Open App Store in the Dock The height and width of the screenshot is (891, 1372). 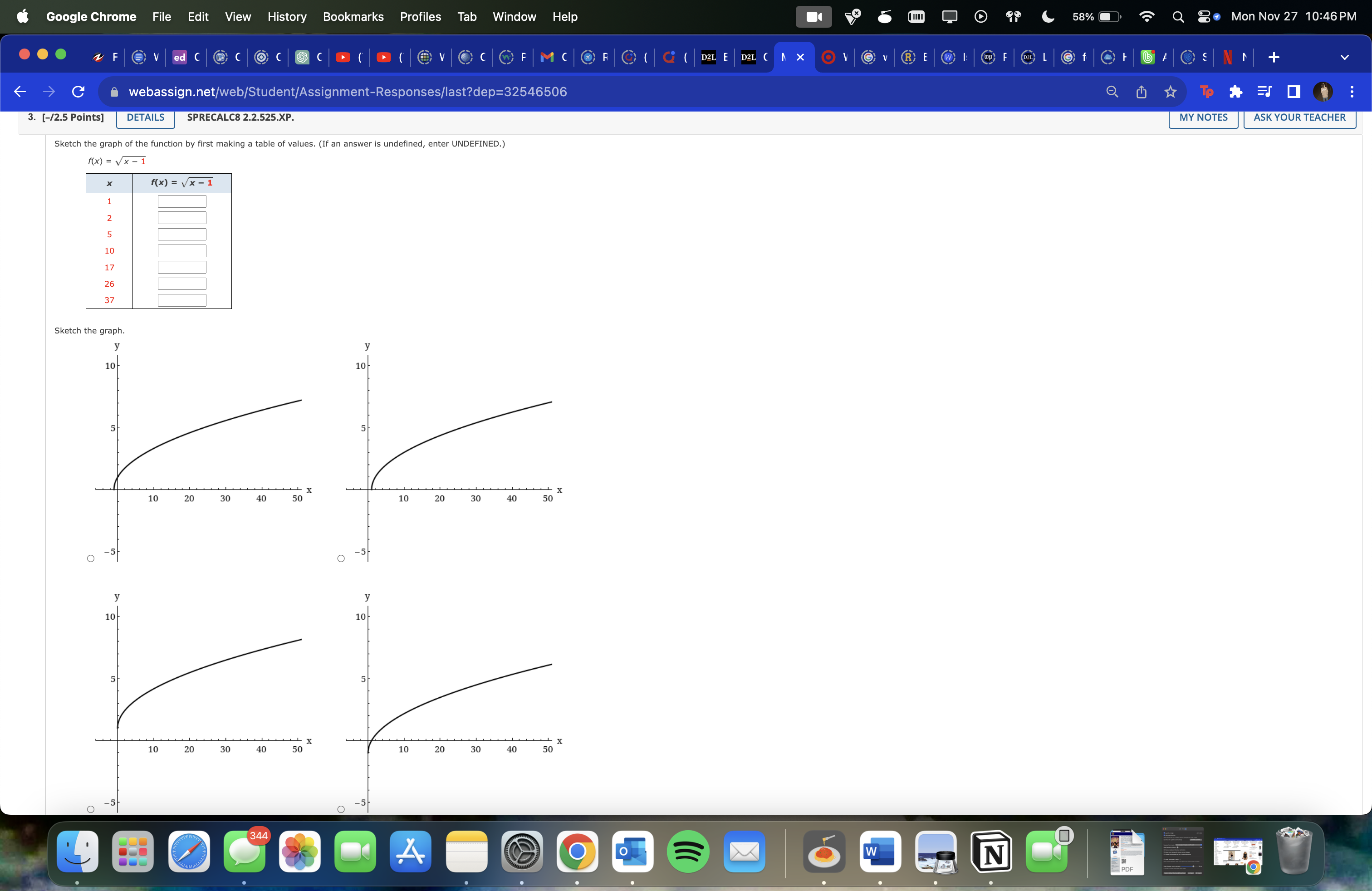[411, 852]
